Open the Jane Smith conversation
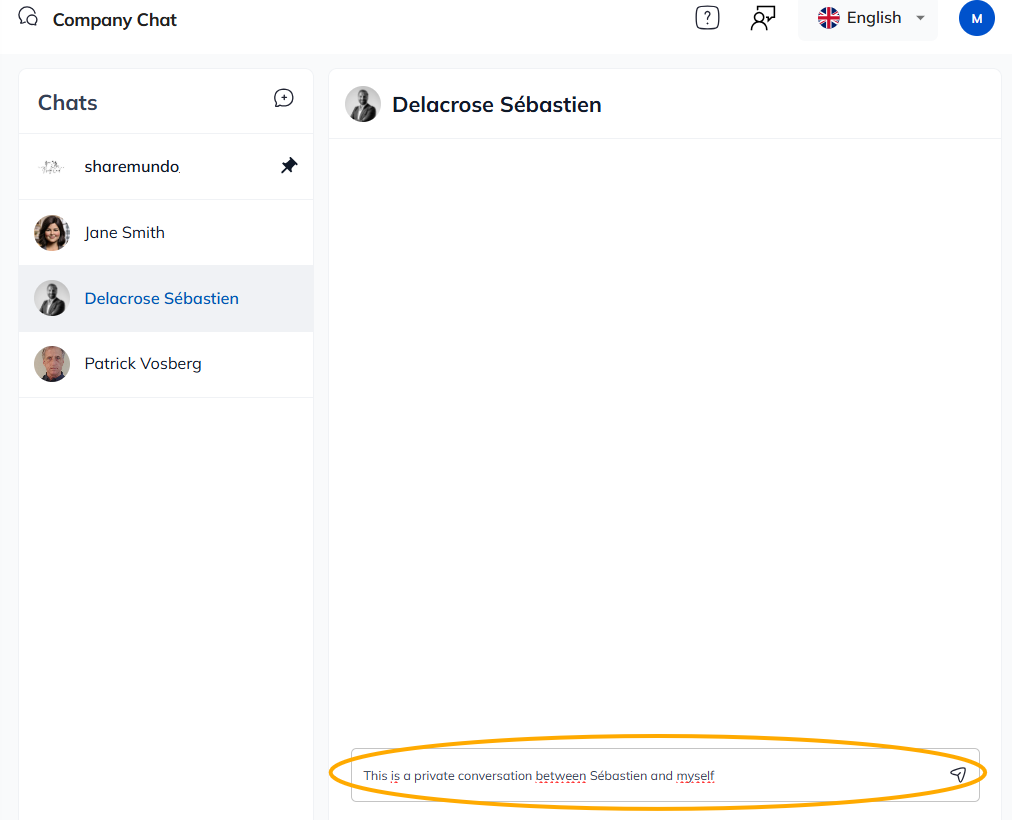 125,233
